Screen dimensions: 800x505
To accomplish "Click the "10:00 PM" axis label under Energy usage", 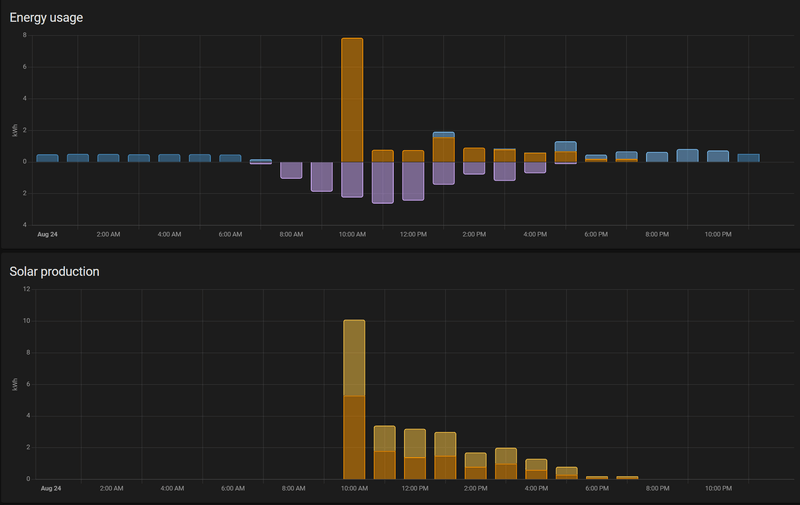I will pyautogui.click(x=718, y=235).
